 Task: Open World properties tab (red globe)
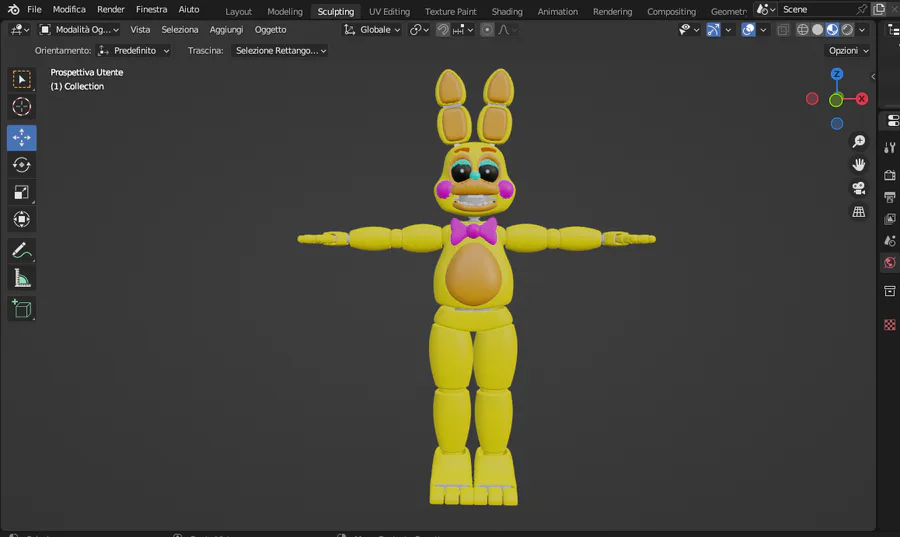click(890, 263)
